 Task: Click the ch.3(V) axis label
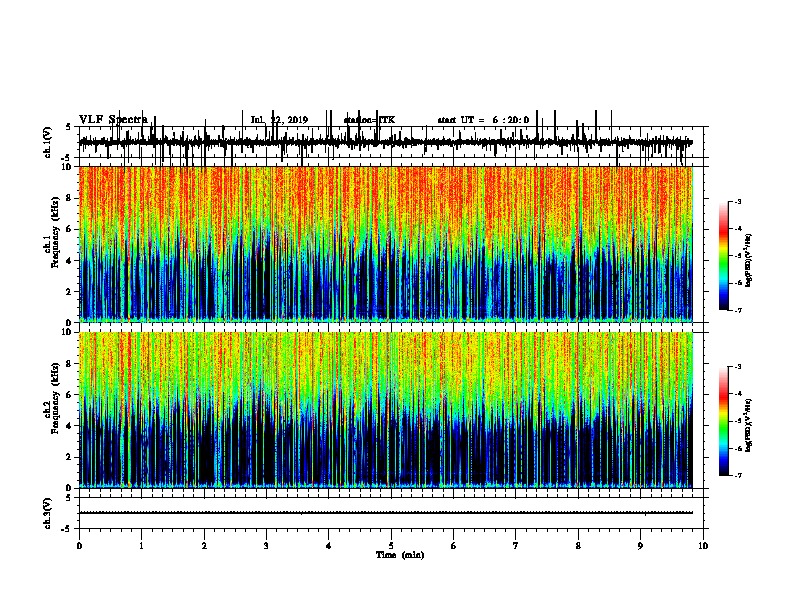click(x=47, y=513)
